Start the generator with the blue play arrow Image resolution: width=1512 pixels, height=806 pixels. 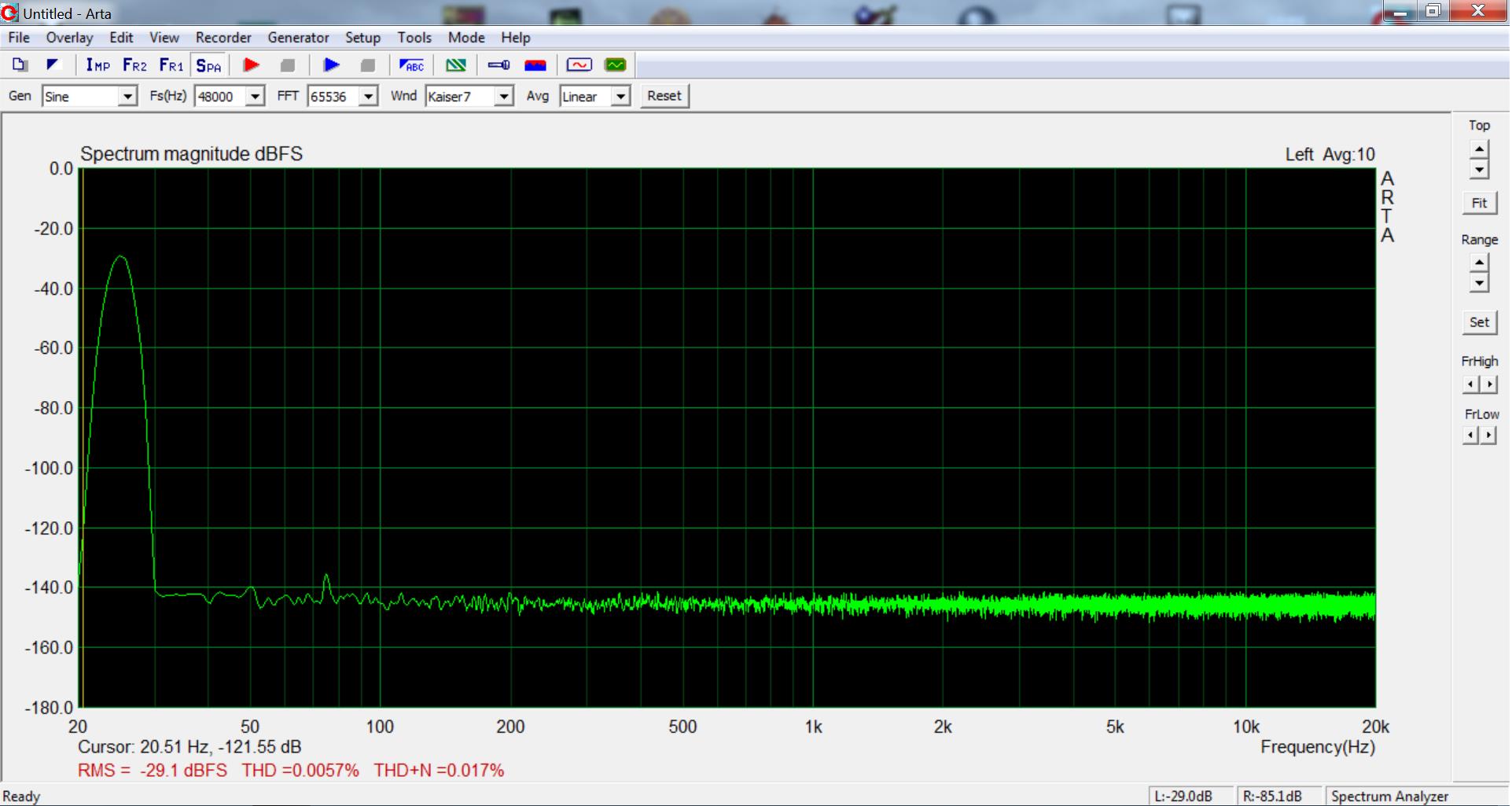(x=332, y=65)
